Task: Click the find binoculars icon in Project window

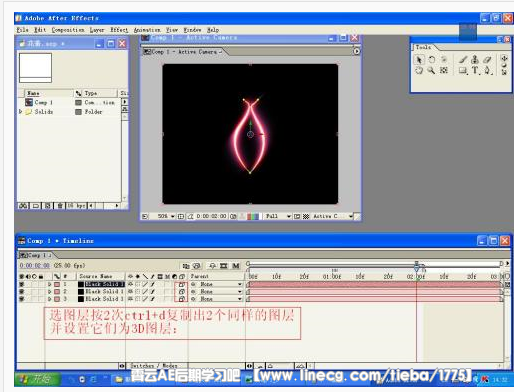Action: click(23, 206)
